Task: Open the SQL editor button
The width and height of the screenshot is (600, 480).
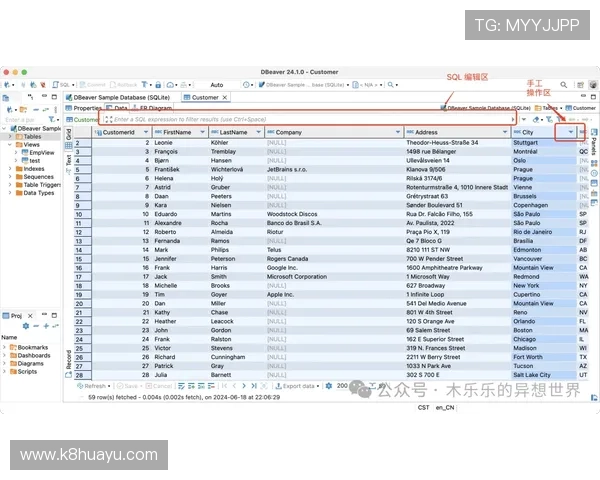Action: pos(61,85)
